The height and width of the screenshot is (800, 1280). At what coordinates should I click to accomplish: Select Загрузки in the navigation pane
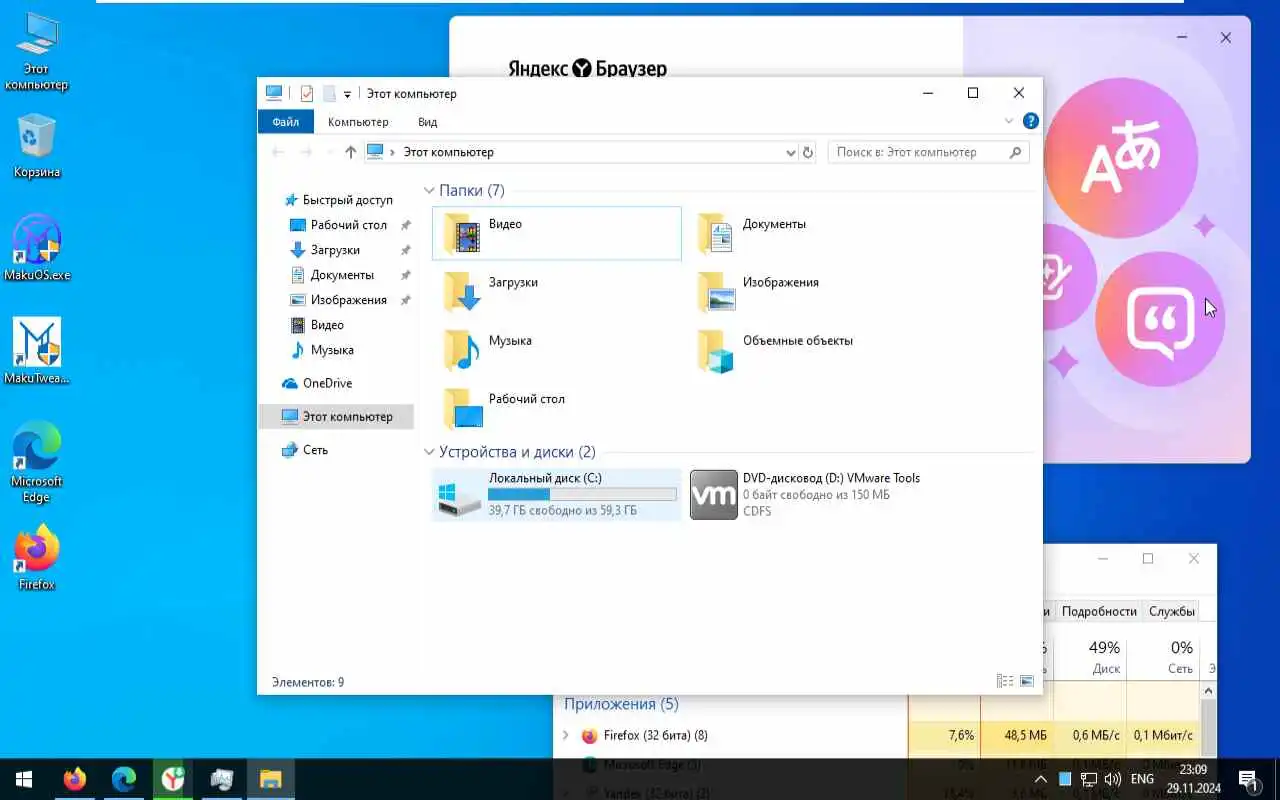(335, 250)
